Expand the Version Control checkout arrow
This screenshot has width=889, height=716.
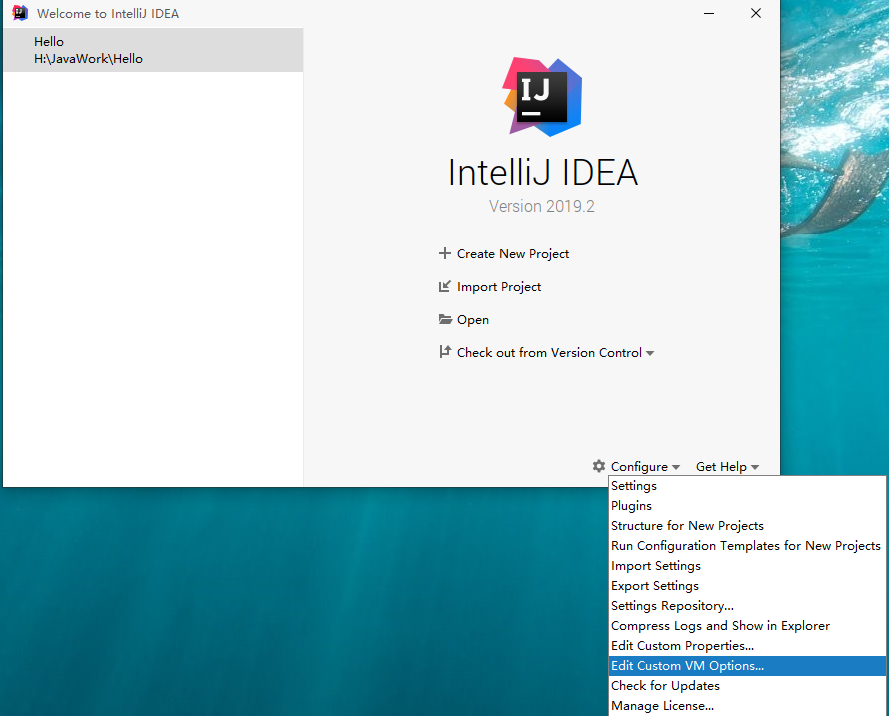click(650, 353)
